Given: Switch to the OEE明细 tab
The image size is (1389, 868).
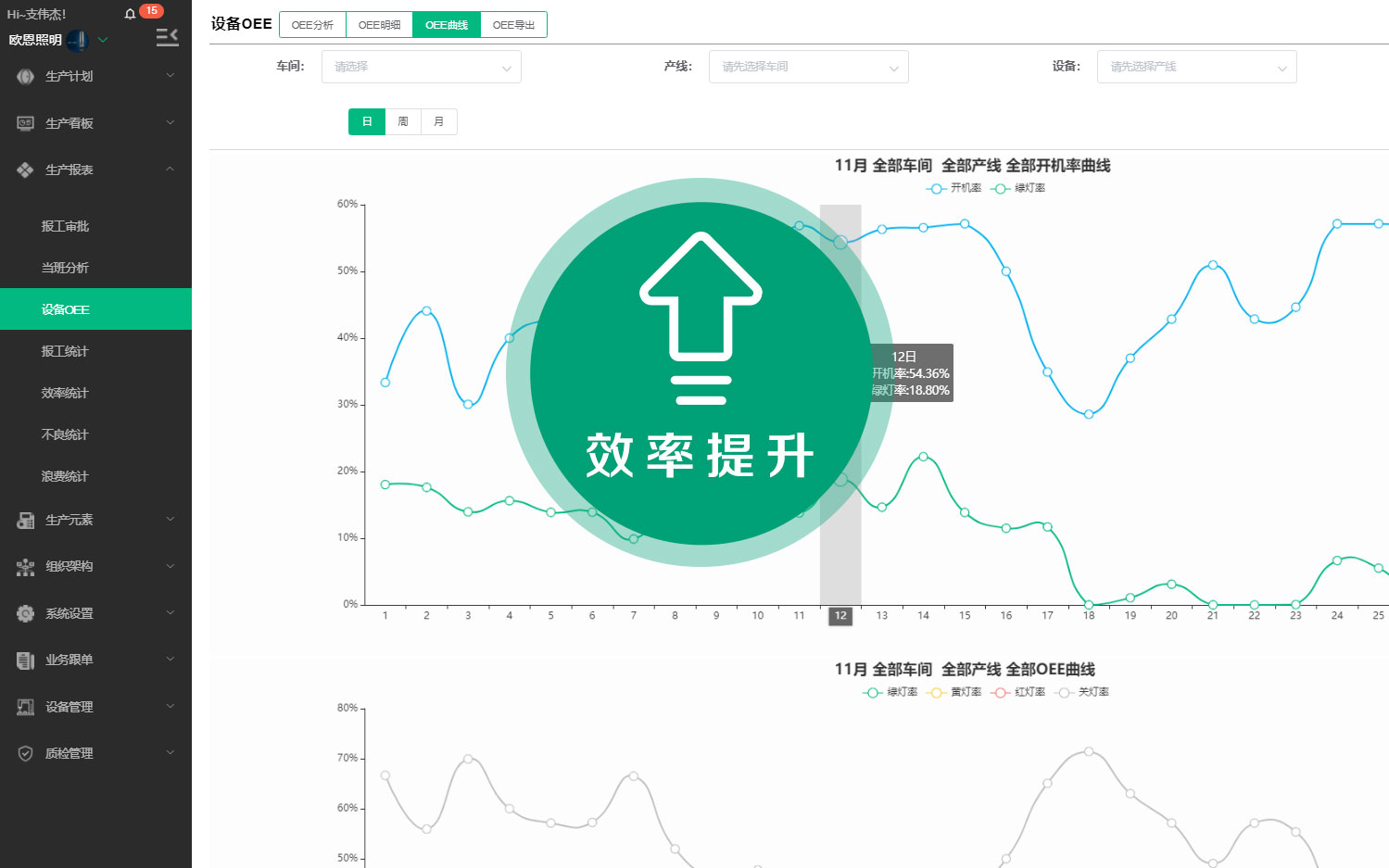Looking at the screenshot, I should pos(379,24).
